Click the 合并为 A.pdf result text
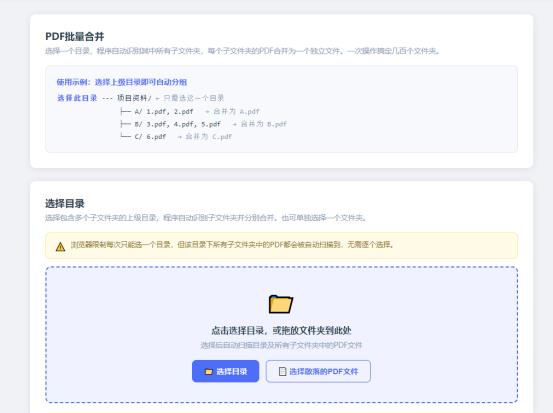Viewport: 553px width, 413px height. [236, 111]
